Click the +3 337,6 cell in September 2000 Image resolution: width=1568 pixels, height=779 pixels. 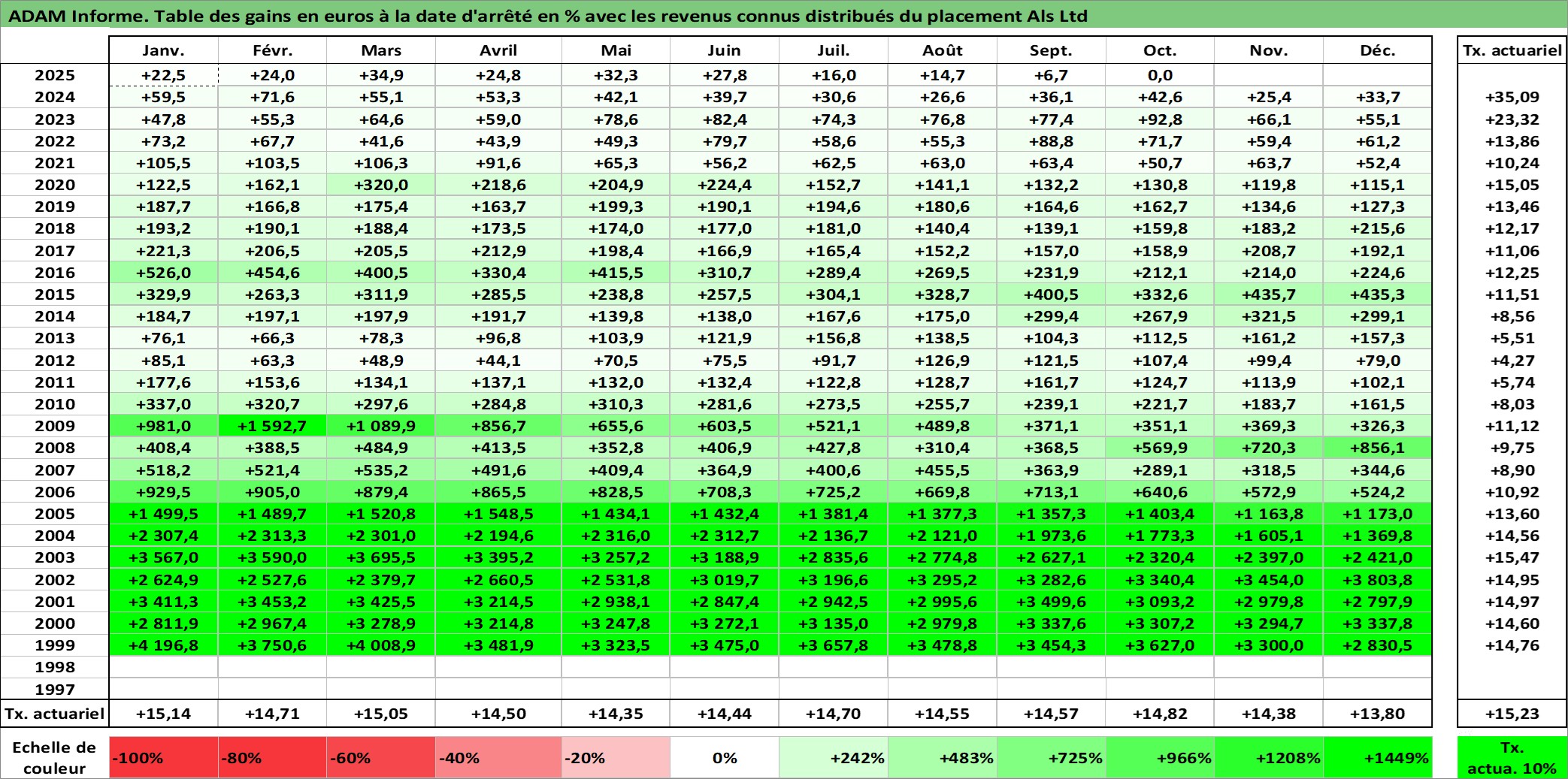click(x=1052, y=624)
